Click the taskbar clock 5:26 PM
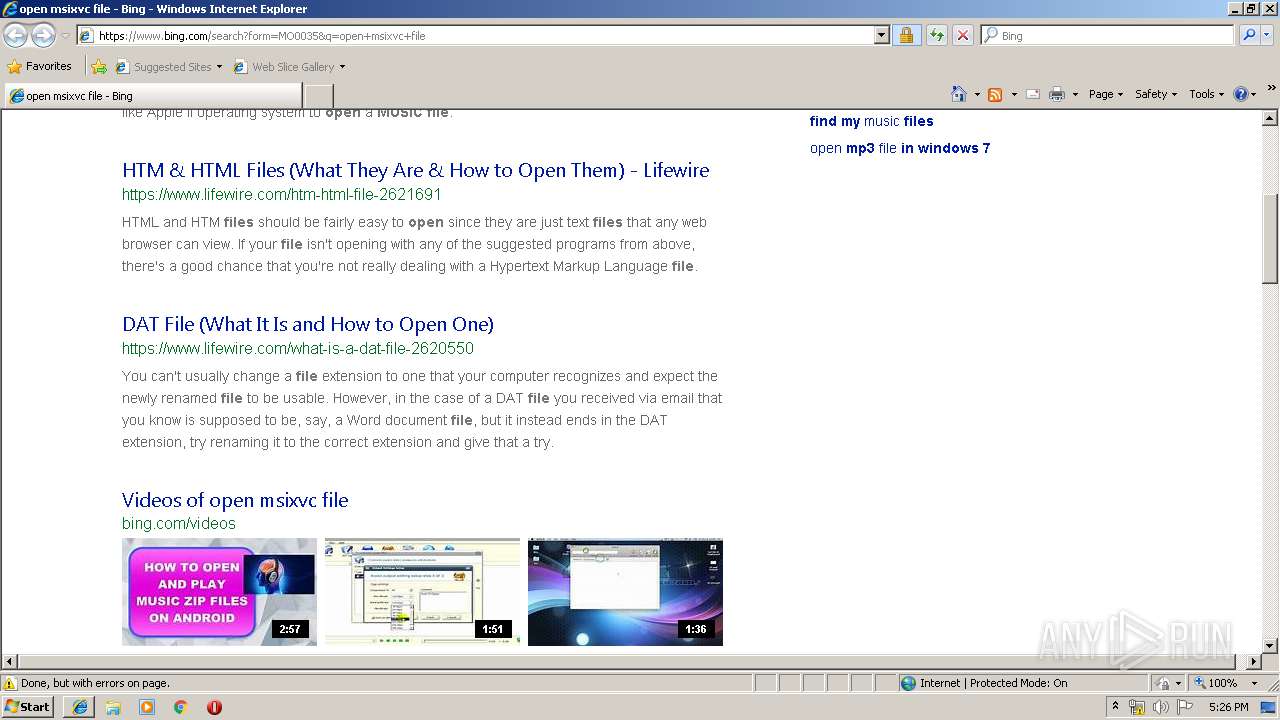The width and height of the screenshot is (1280, 720). tap(1228, 707)
